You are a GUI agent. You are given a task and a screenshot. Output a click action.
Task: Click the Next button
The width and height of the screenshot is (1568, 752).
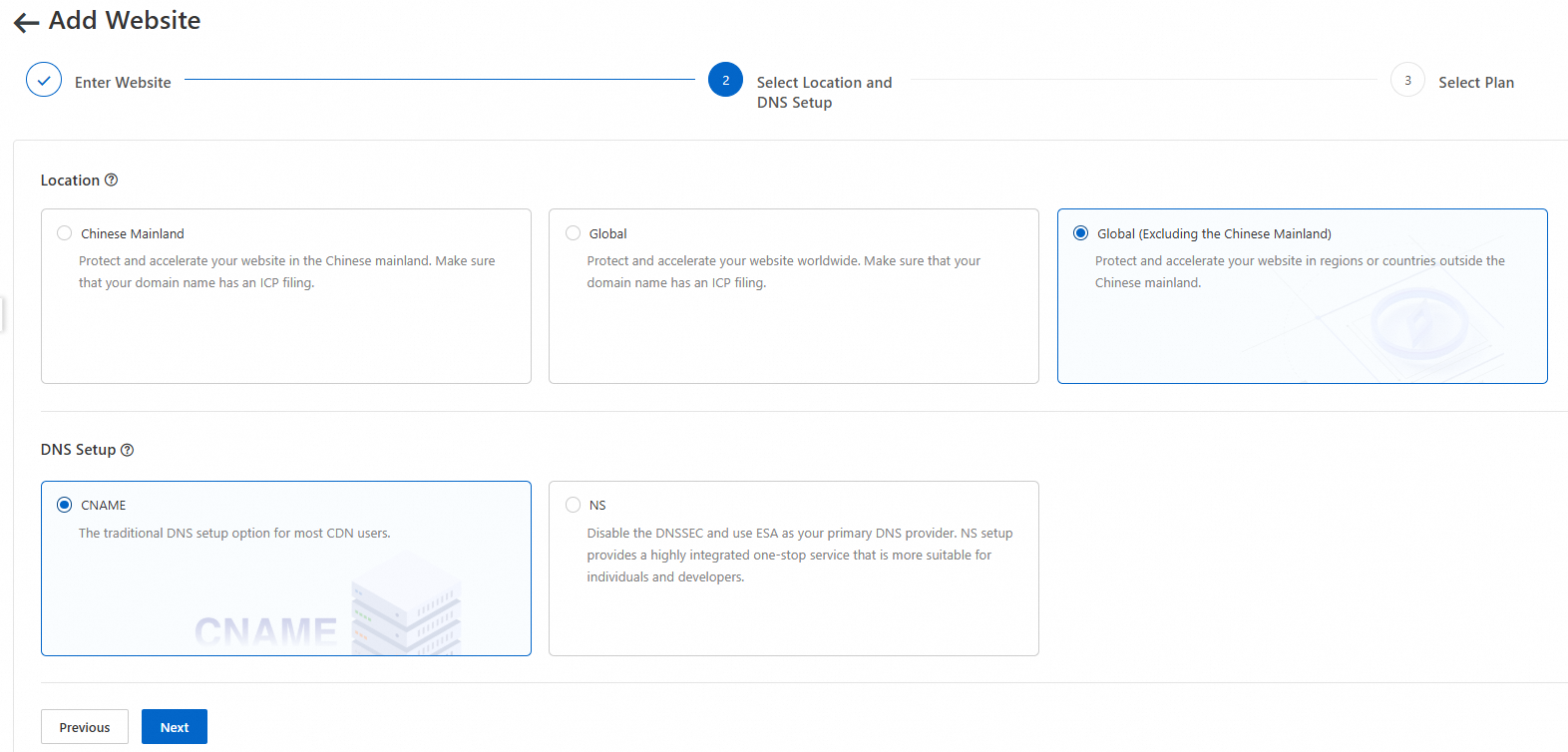click(175, 727)
